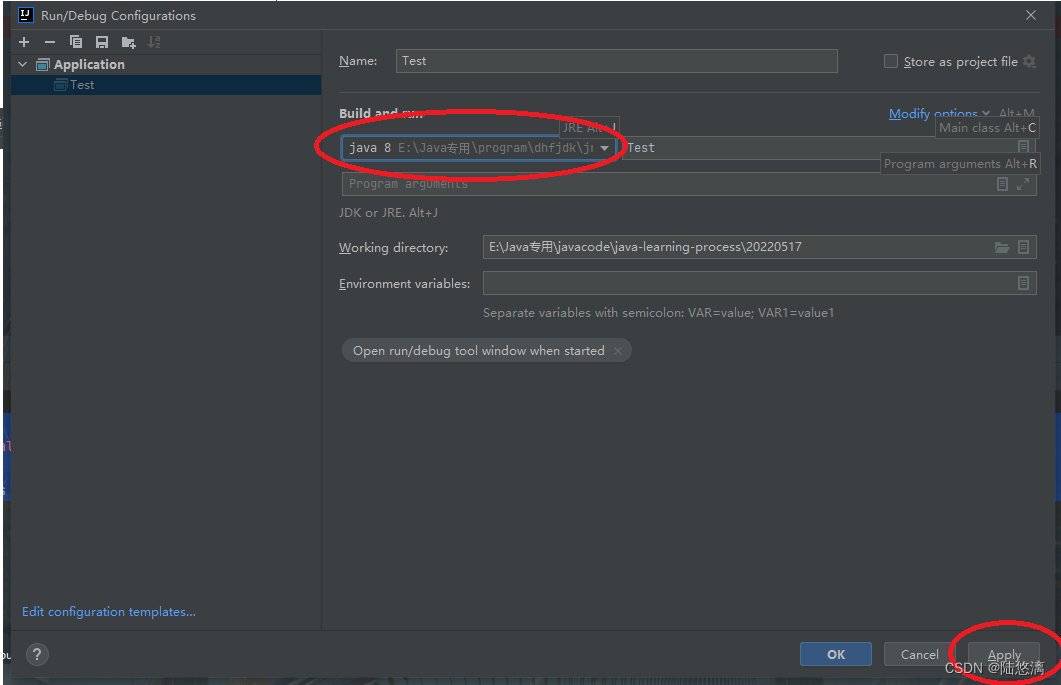Expand the Program arguments field
This screenshot has width=1061, height=685.
pos(1023,184)
